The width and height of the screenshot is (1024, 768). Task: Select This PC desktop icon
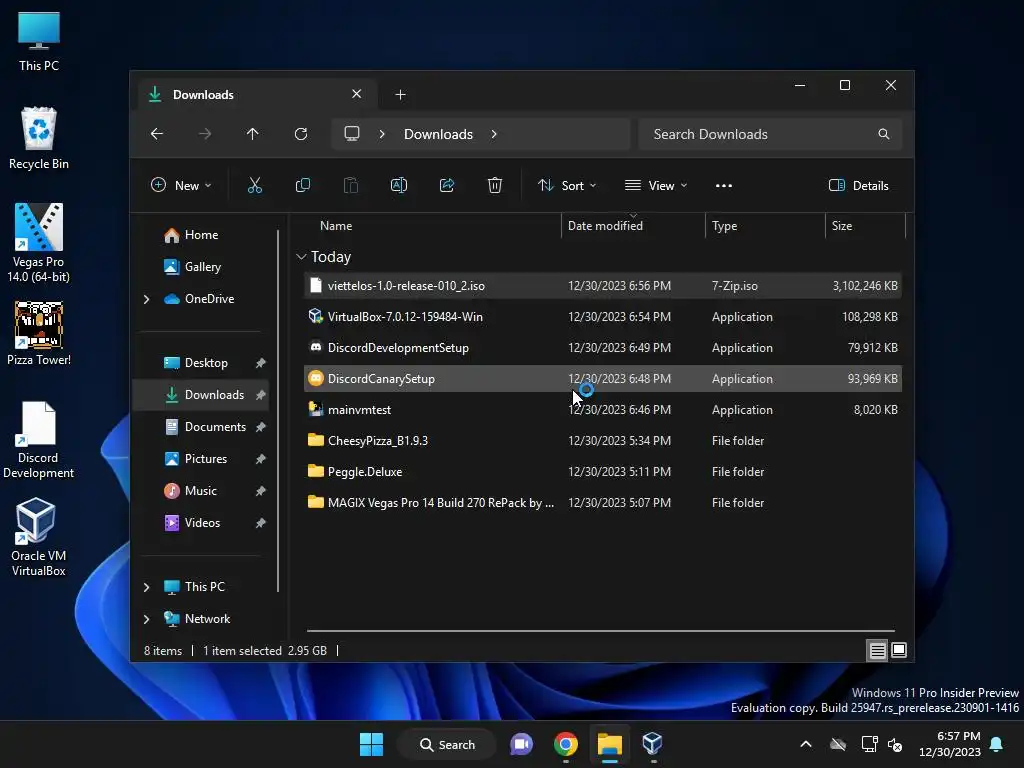pos(39,41)
